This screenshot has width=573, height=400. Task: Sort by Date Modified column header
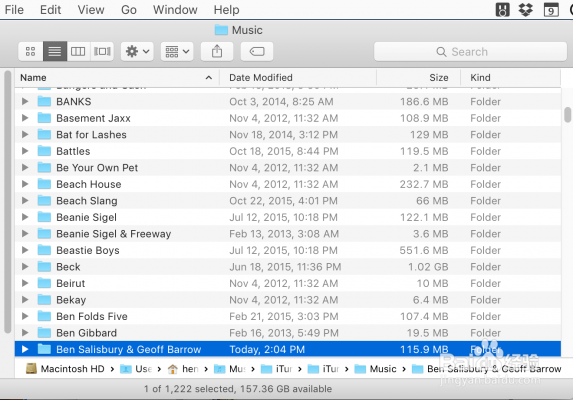click(x=297, y=77)
